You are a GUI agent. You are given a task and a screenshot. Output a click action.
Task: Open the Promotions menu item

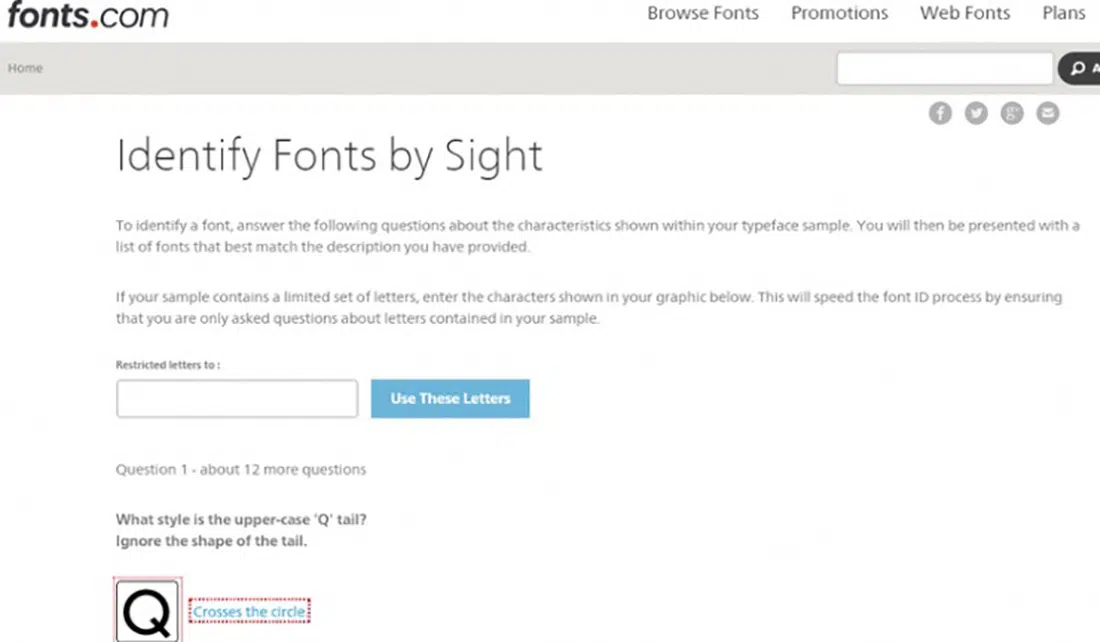pos(839,13)
